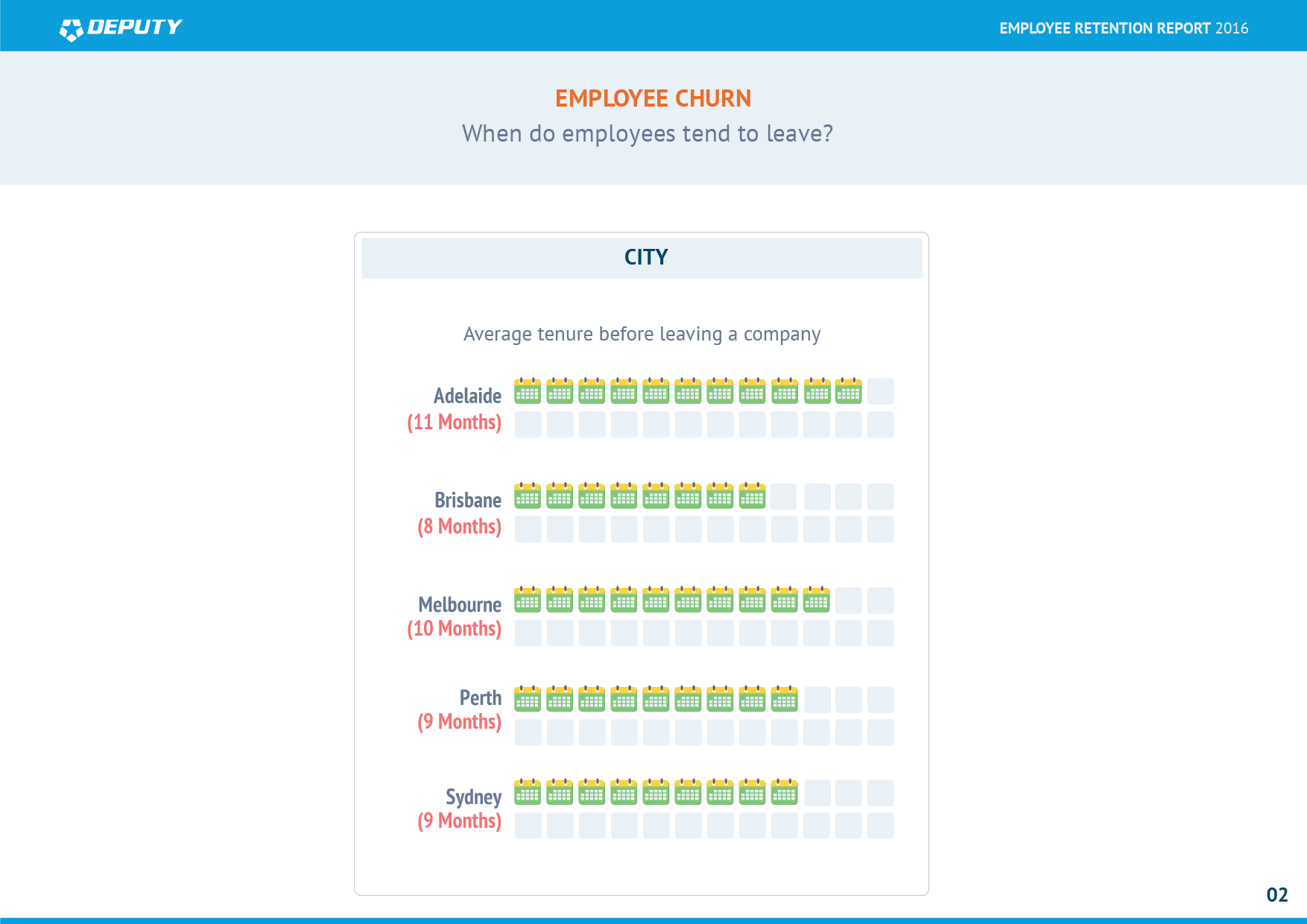Click the first calendar icon beside Adelaide
The image size is (1307, 924).
point(528,391)
